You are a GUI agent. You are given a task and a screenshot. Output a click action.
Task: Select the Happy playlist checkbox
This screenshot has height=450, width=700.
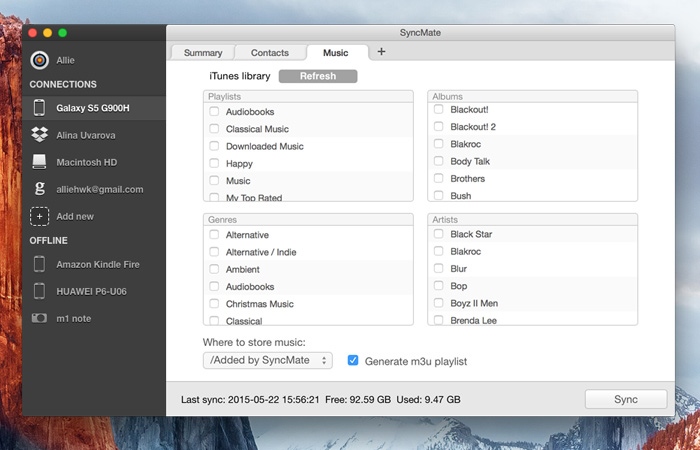[214, 163]
